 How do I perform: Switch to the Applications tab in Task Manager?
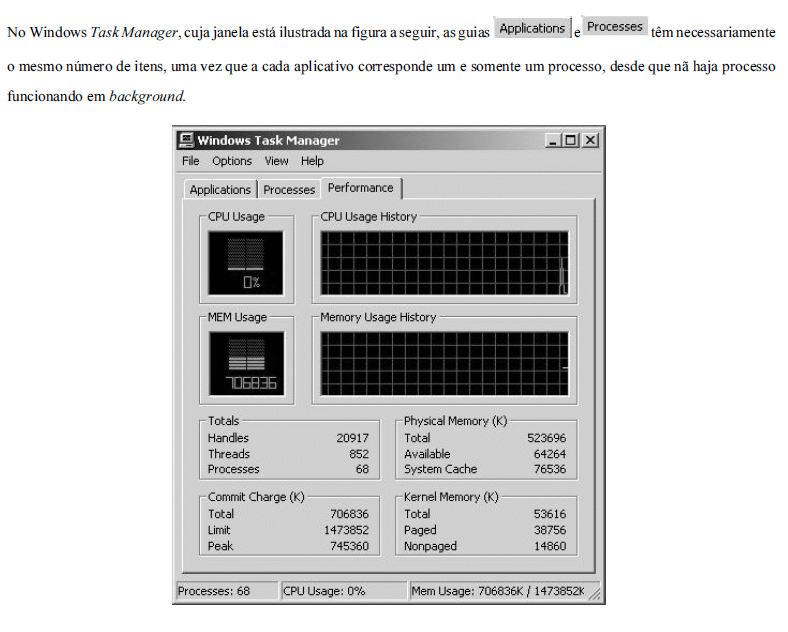click(x=220, y=189)
